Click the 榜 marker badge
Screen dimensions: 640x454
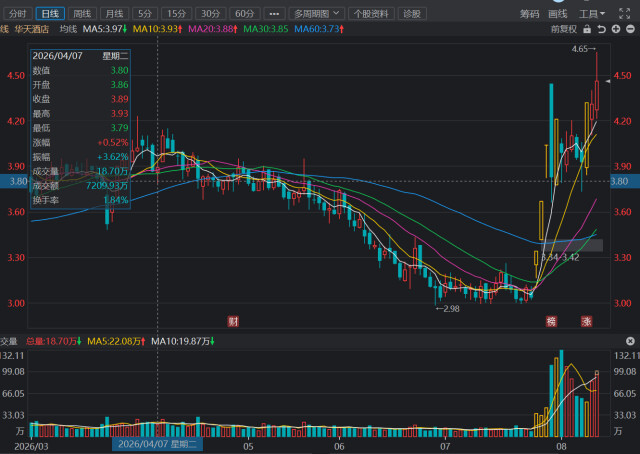point(551,321)
